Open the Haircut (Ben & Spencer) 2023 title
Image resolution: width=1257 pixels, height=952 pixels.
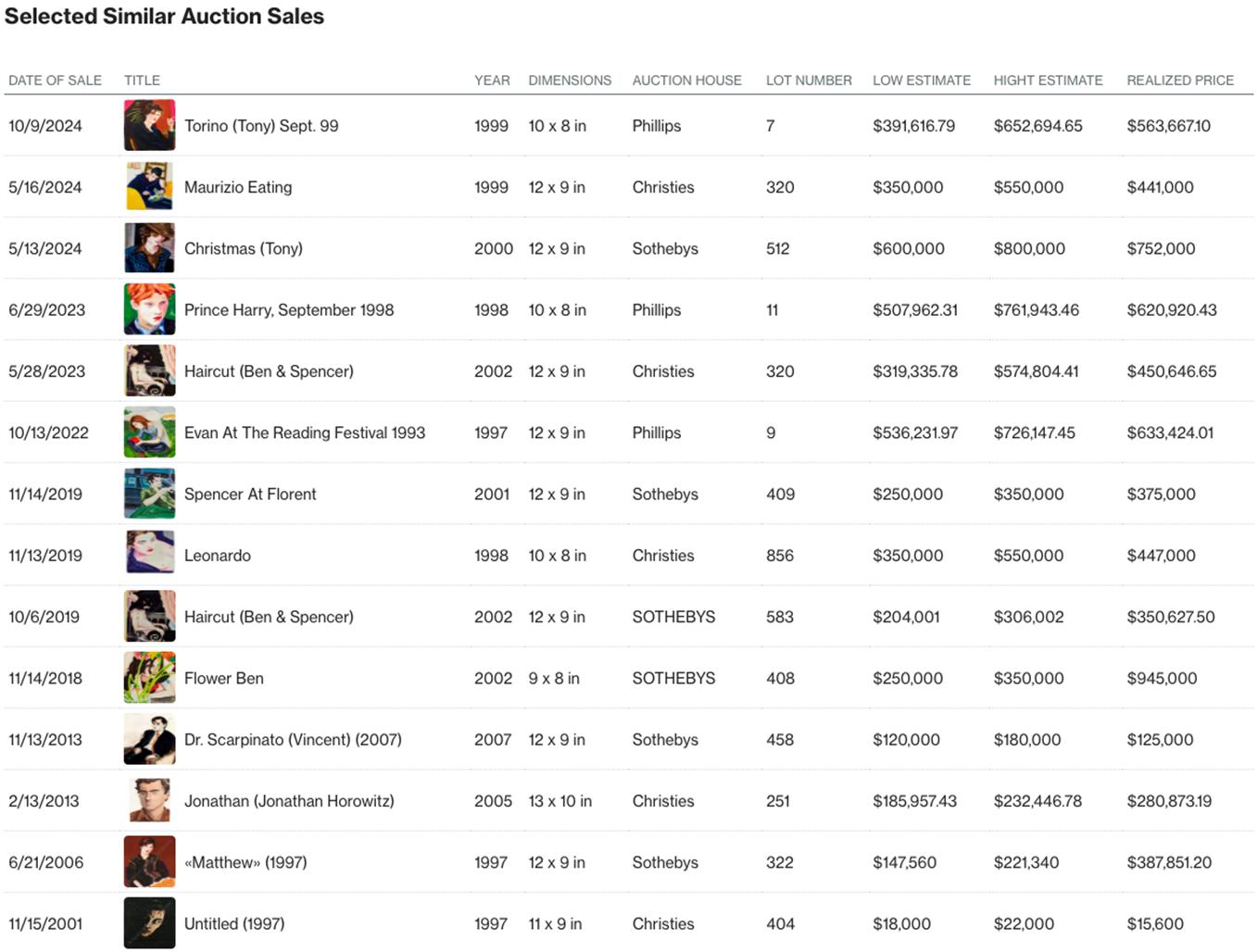(269, 371)
